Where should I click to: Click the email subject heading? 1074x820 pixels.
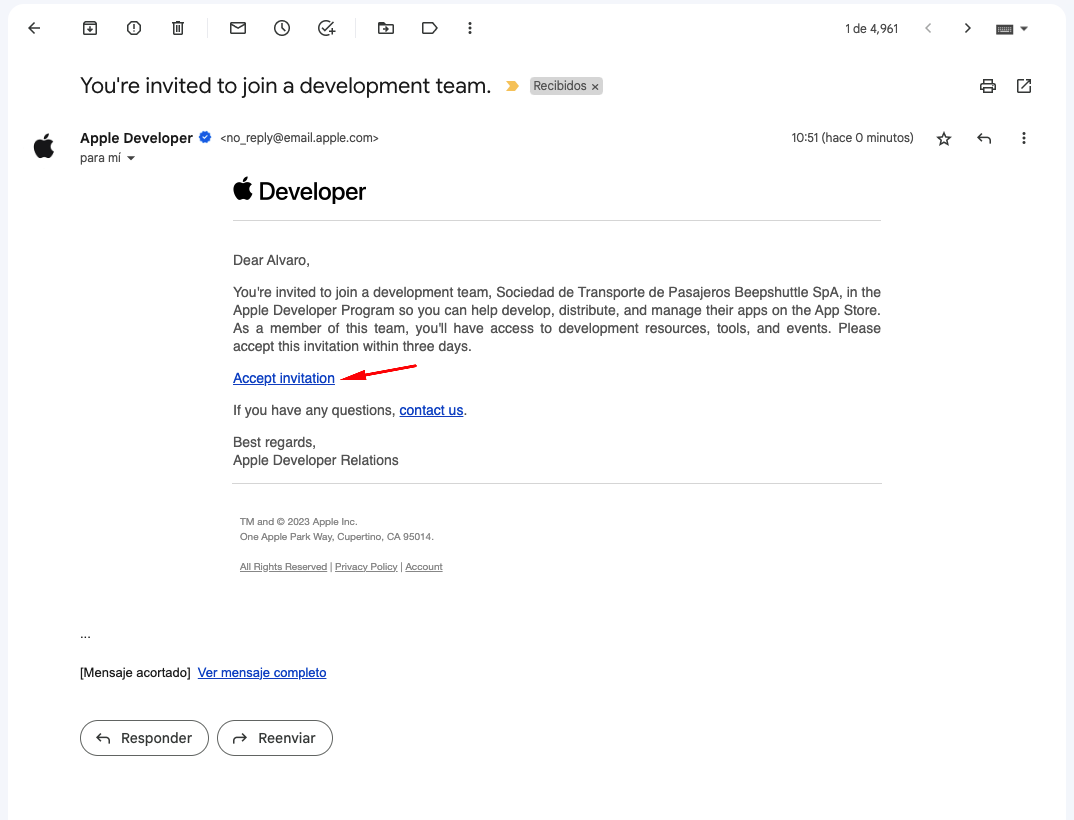point(286,86)
